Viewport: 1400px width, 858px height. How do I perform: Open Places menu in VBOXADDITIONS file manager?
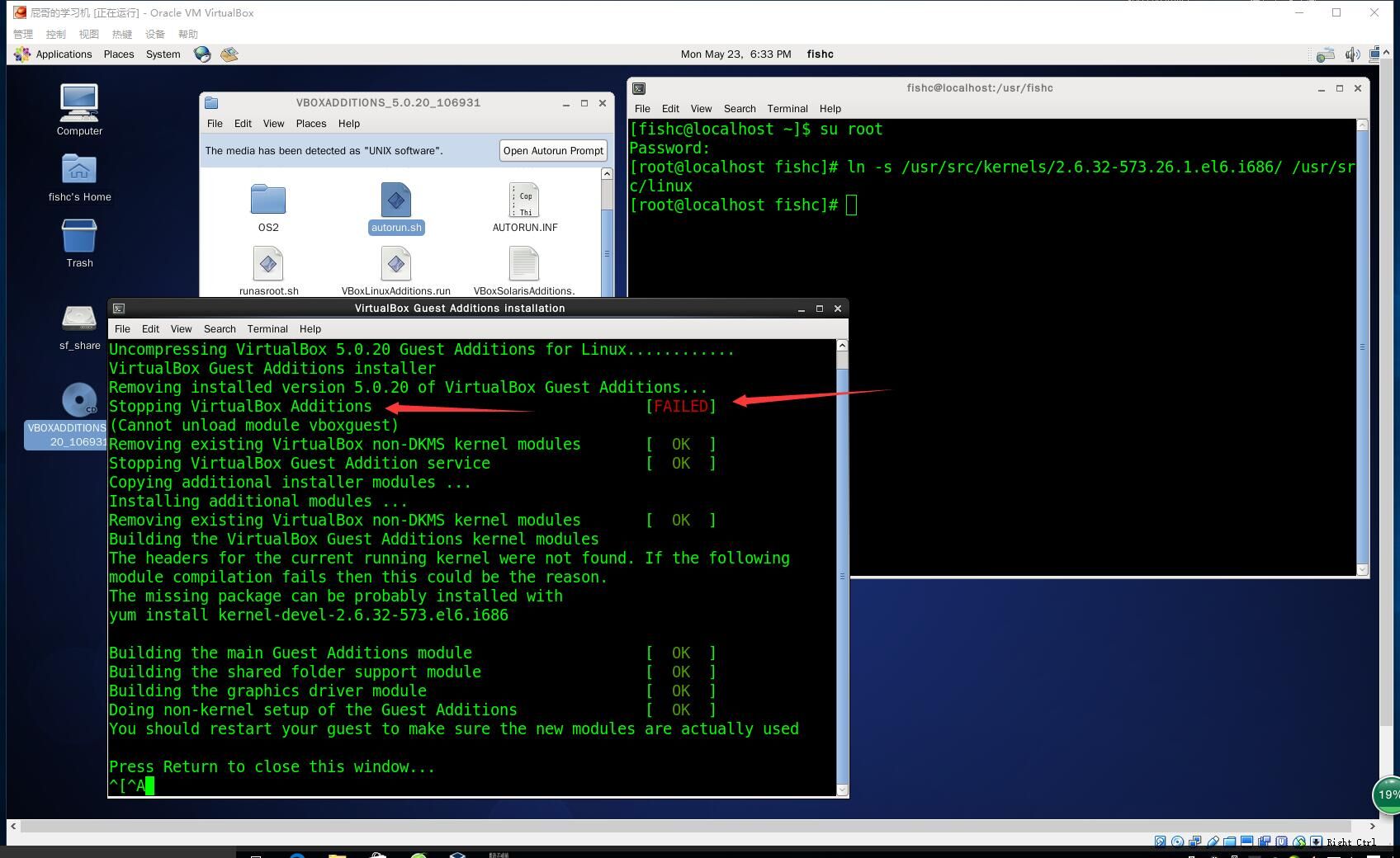coord(311,124)
